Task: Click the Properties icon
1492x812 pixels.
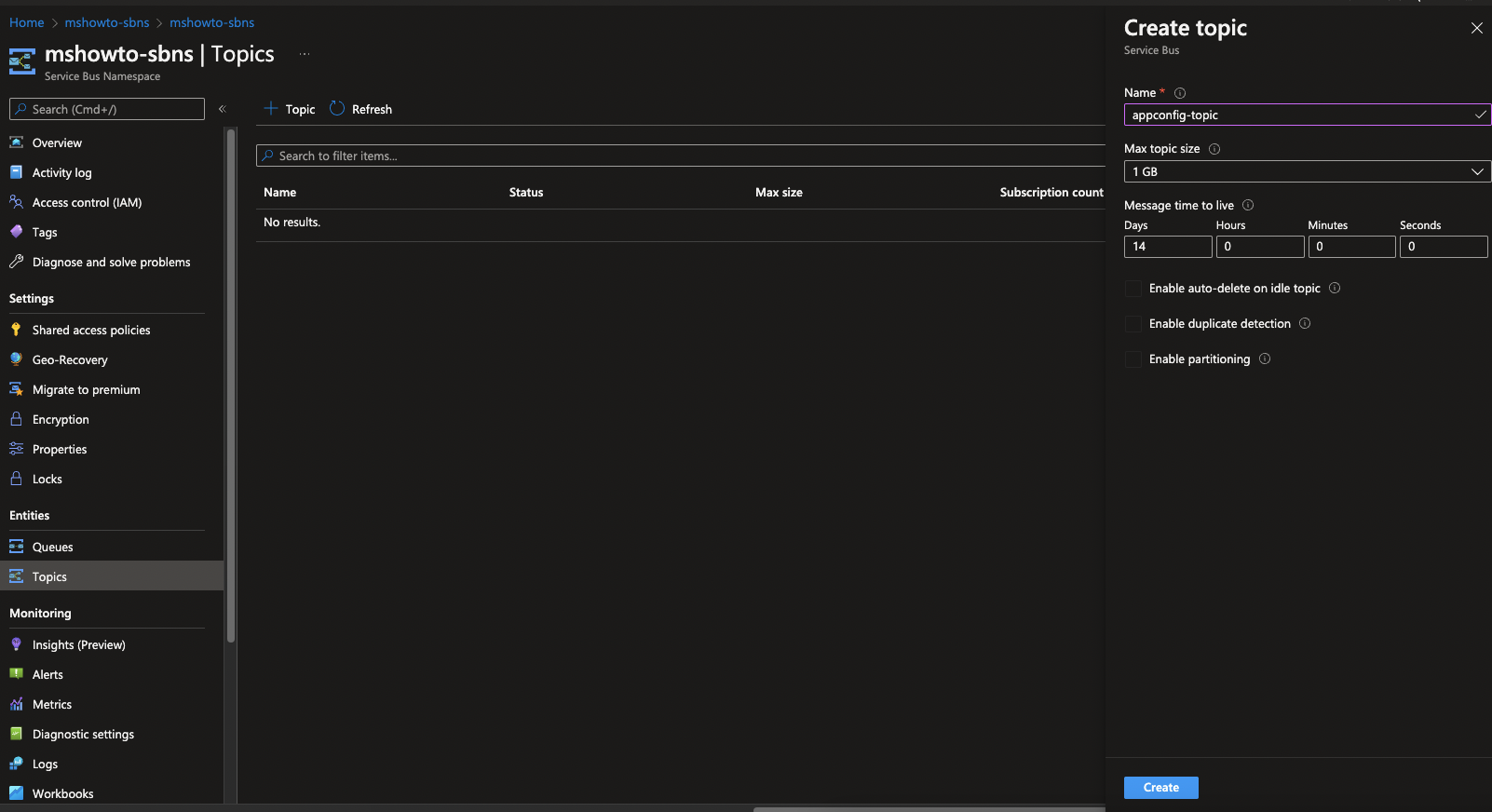Action: pos(16,449)
